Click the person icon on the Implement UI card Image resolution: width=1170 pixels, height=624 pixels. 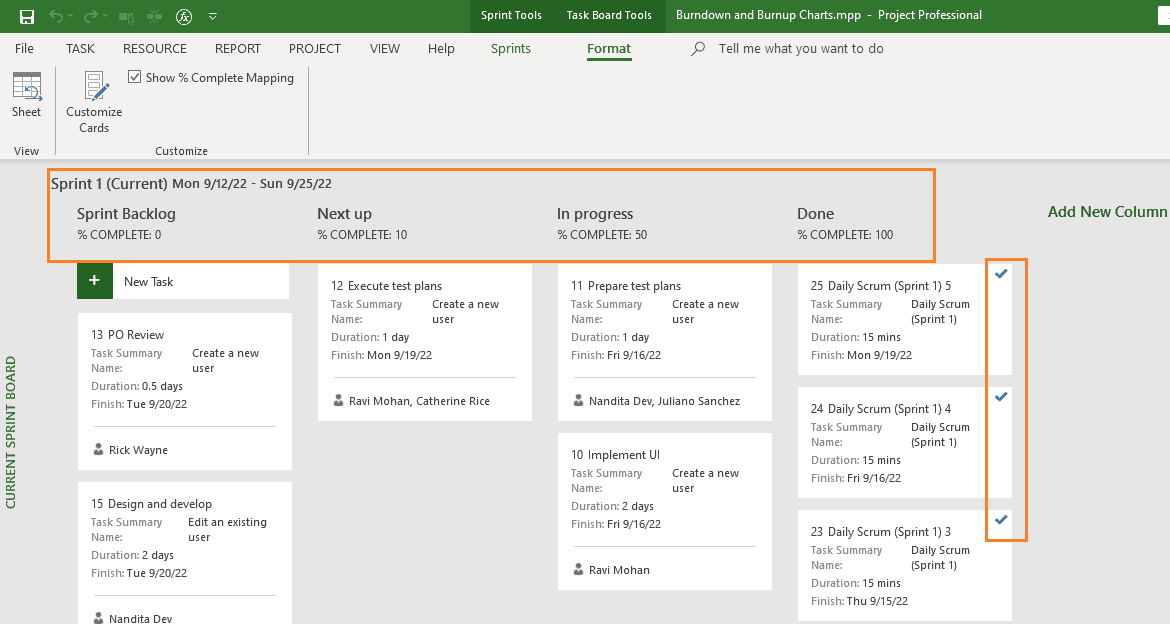(x=578, y=570)
